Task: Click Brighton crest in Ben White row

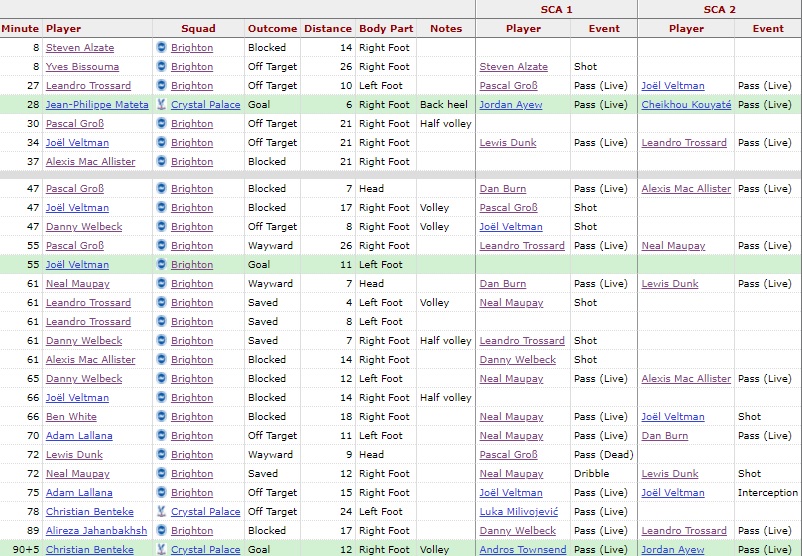Action: pos(161,416)
